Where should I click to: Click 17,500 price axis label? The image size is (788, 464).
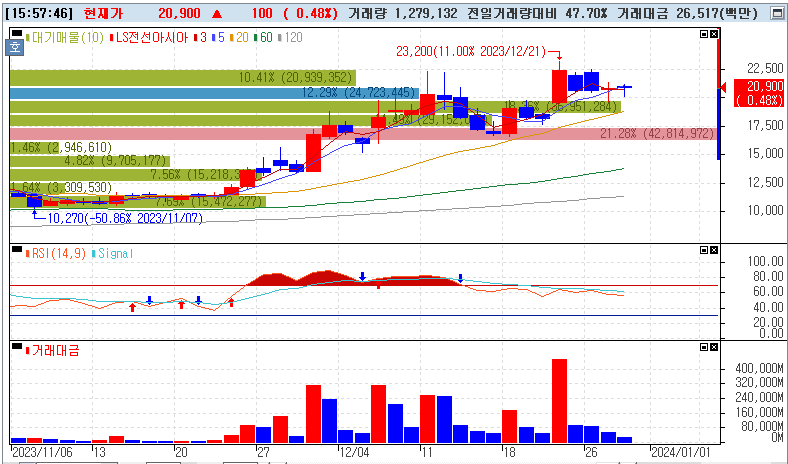coord(765,126)
